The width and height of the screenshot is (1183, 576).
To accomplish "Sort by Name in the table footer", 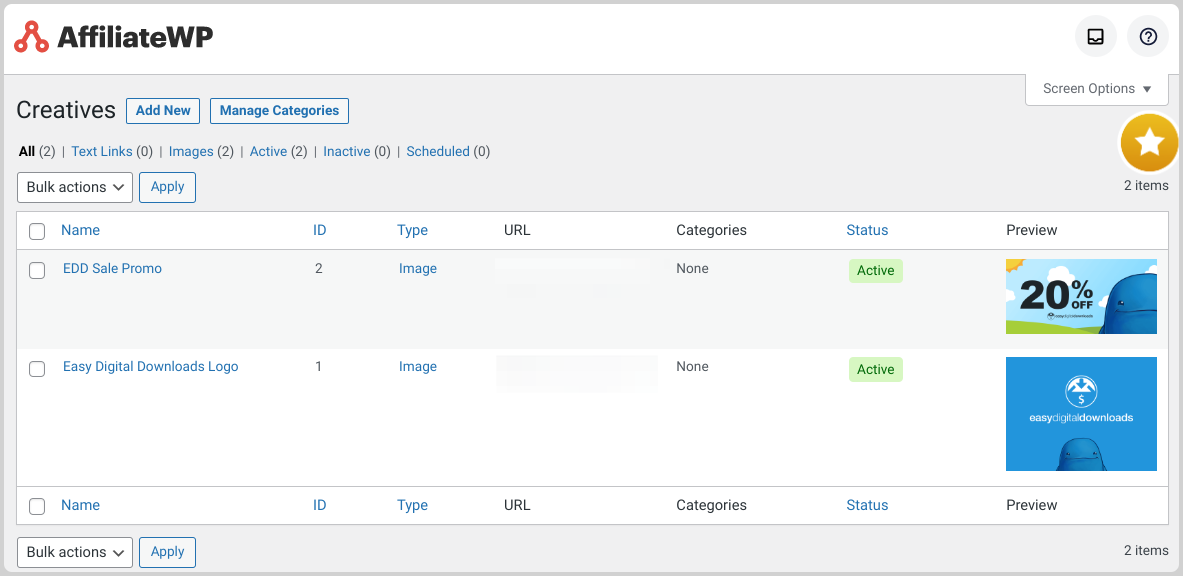I will [x=80, y=505].
